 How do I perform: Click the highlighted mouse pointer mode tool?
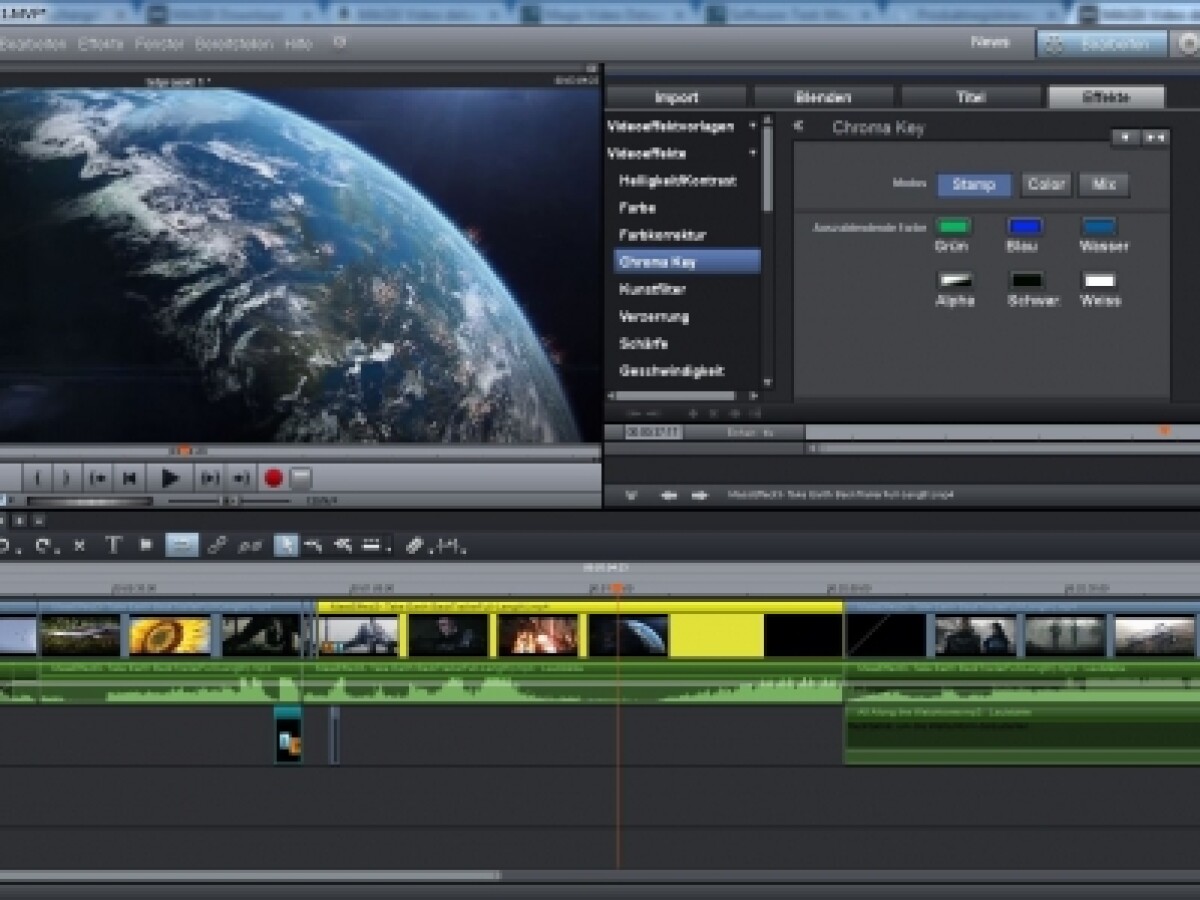285,545
